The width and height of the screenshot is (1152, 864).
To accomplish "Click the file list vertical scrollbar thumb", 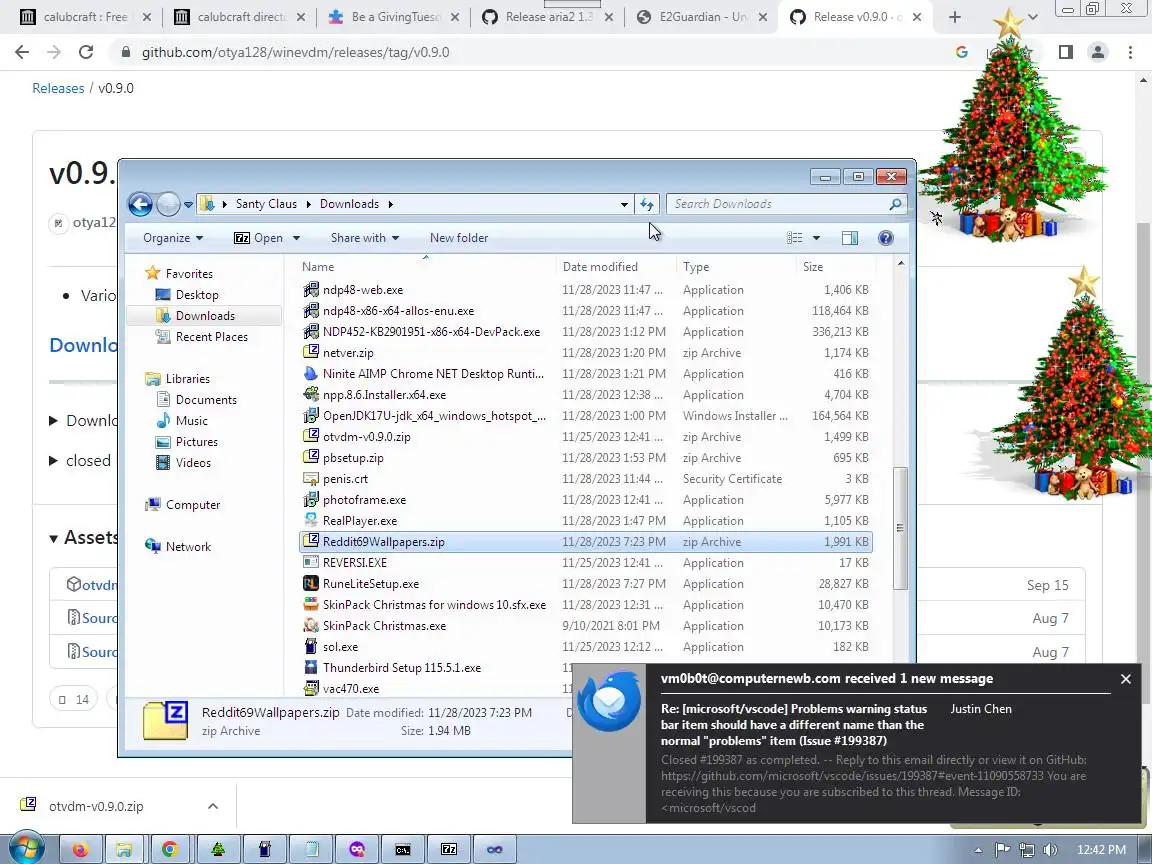I will click(901, 528).
